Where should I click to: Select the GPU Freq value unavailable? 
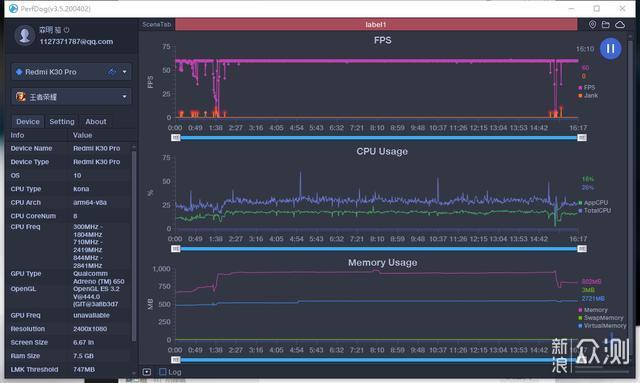click(91, 316)
